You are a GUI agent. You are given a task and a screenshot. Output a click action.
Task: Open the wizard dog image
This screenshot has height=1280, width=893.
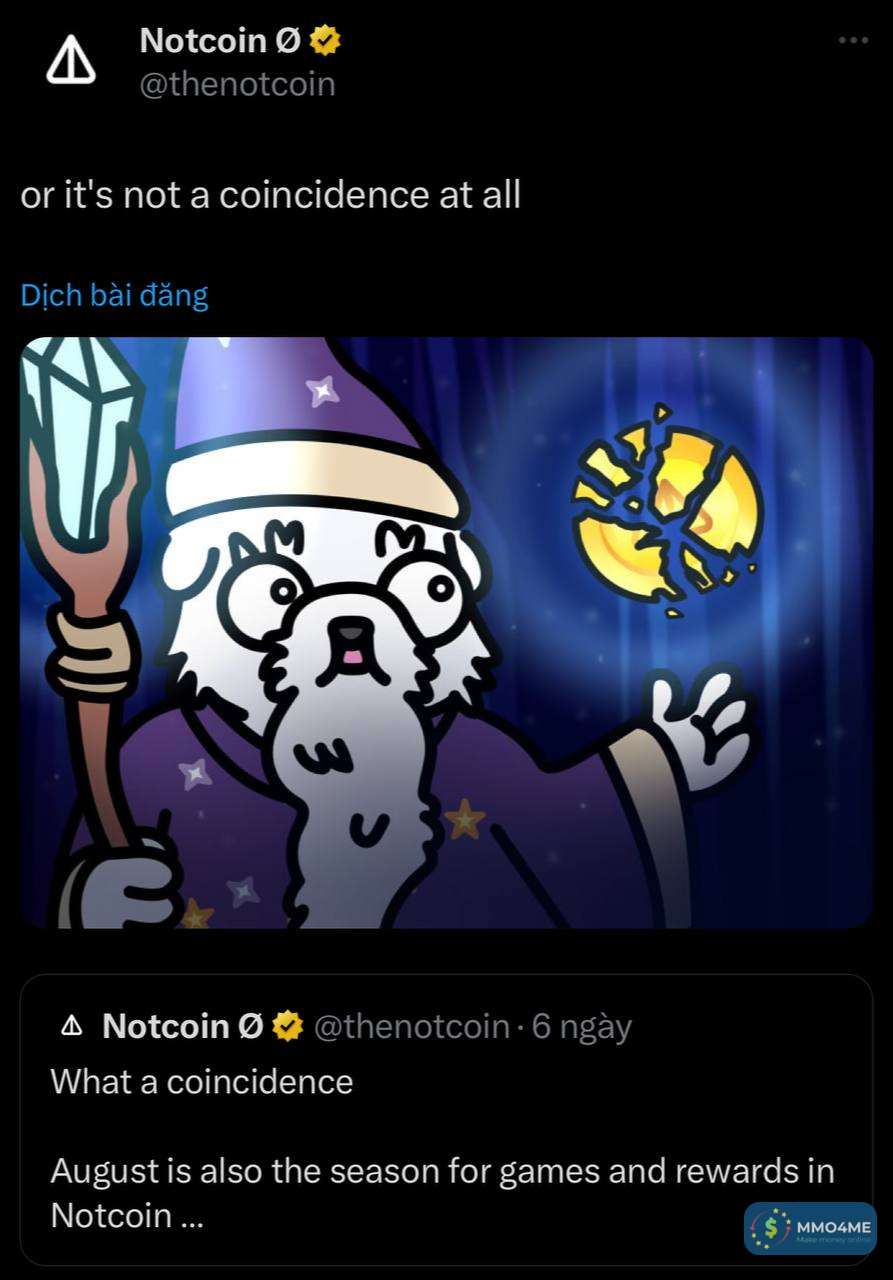(446, 632)
